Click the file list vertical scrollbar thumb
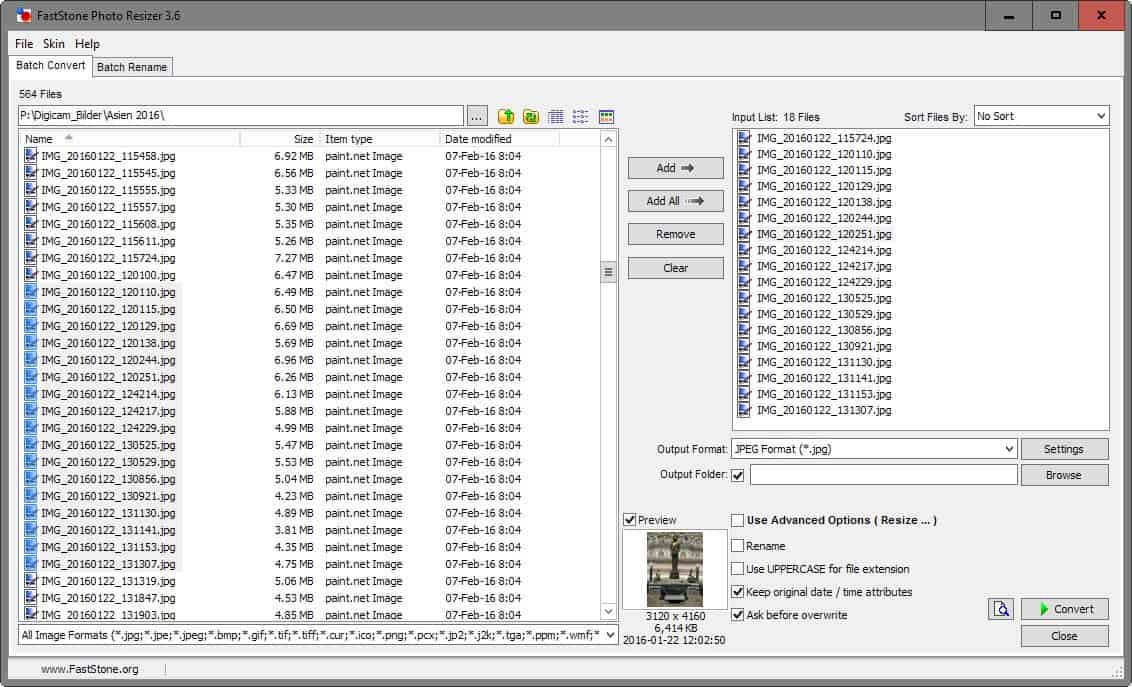This screenshot has width=1132, height=687. point(608,272)
